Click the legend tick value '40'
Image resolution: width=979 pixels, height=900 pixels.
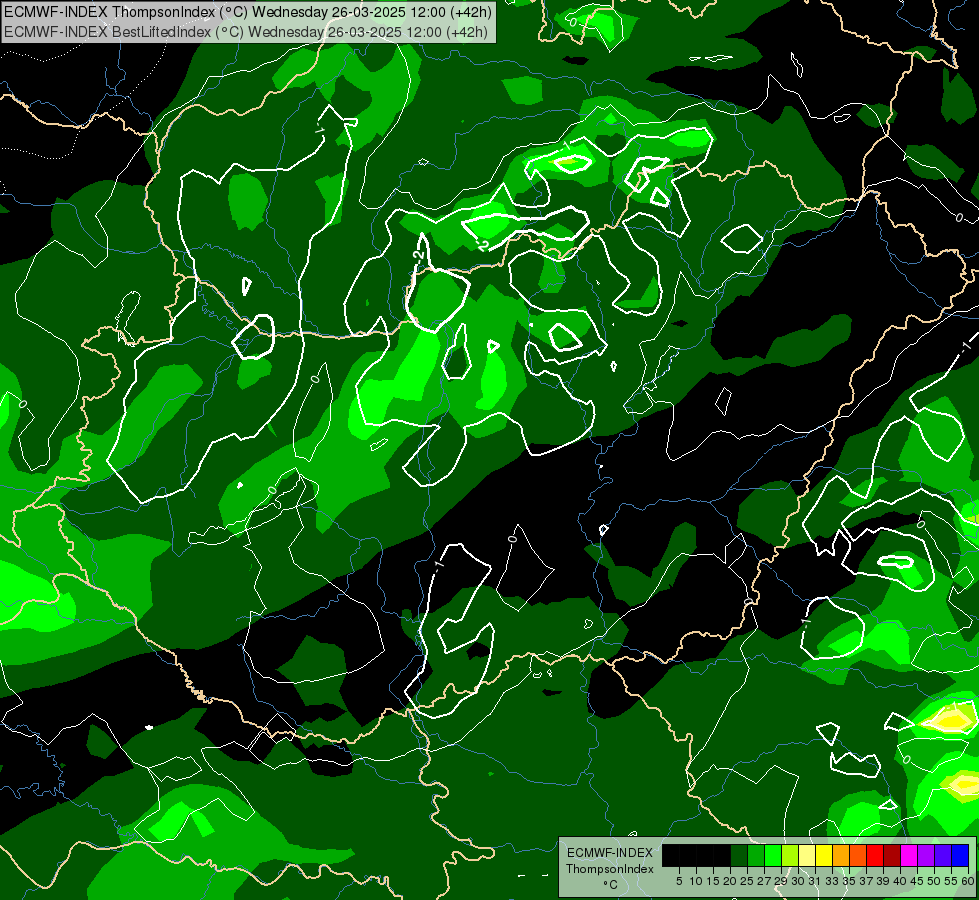coord(900,881)
